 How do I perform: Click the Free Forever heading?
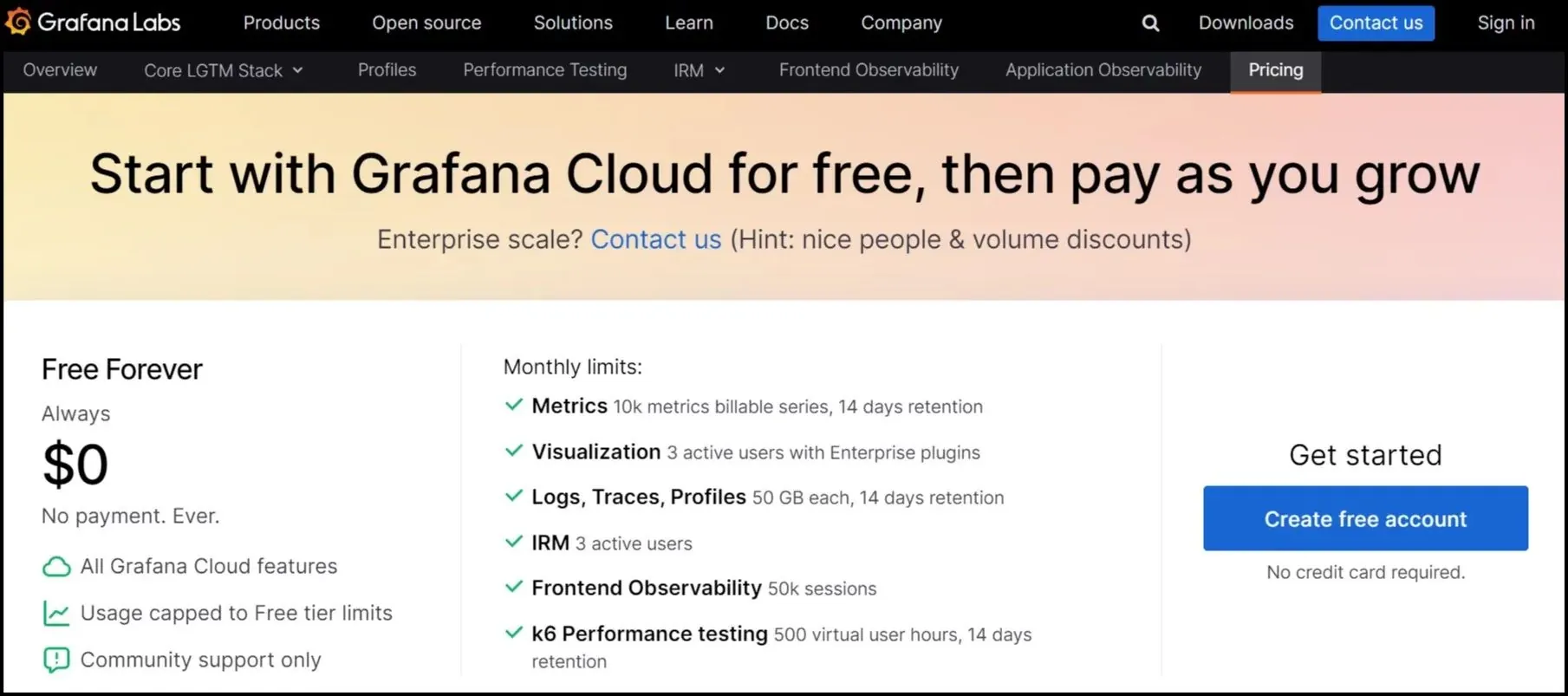(x=122, y=369)
